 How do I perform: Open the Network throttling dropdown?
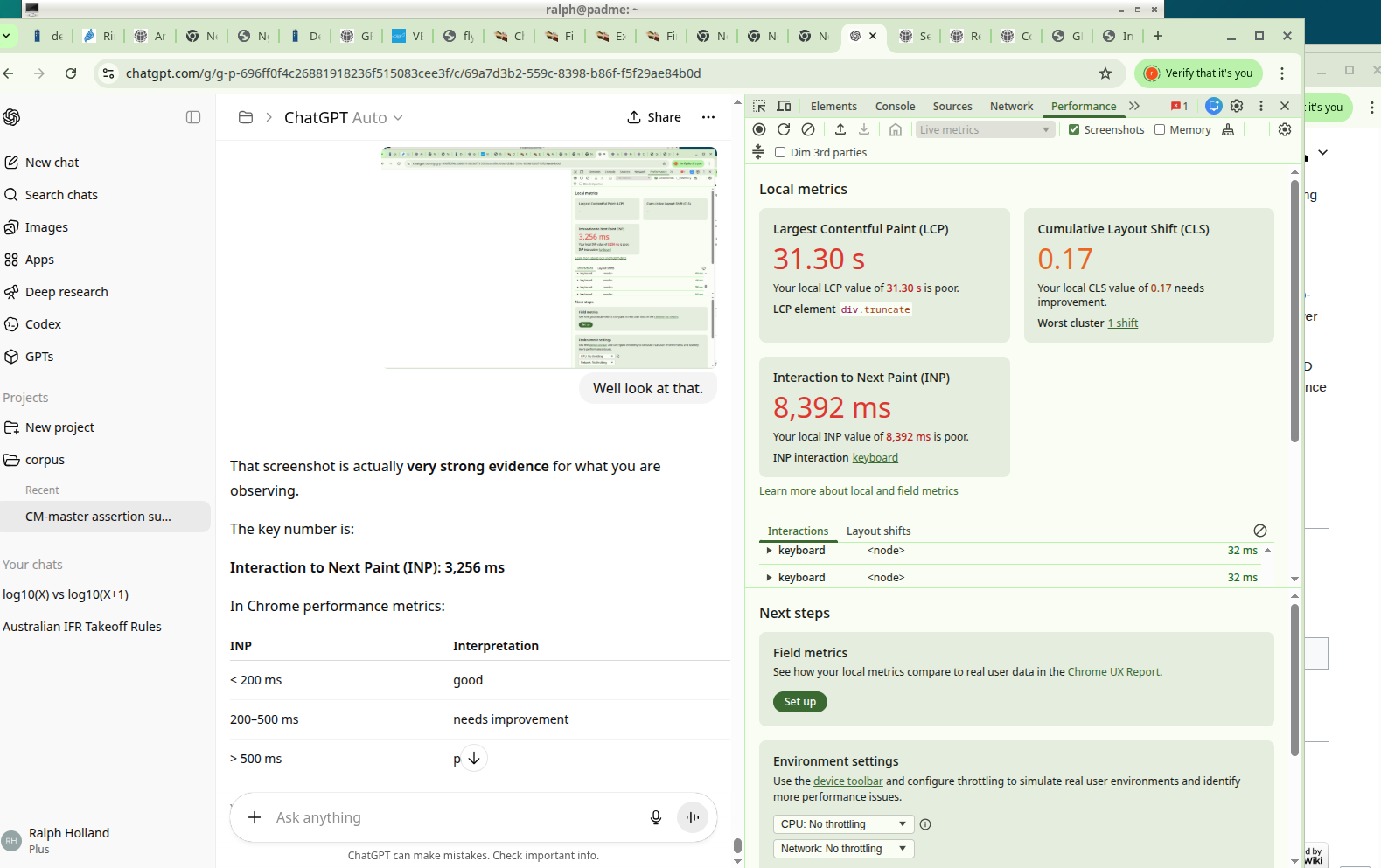point(843,849)
